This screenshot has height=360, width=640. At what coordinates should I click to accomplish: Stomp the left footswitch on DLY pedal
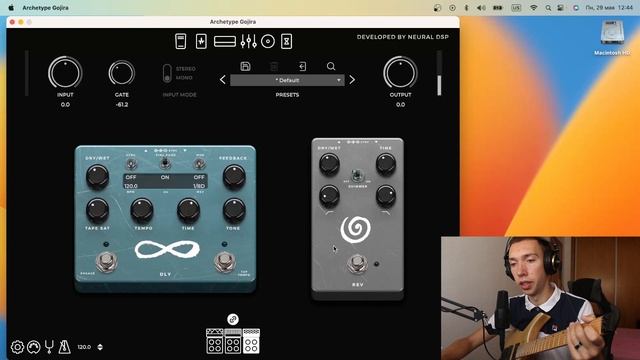pos(107,262)
